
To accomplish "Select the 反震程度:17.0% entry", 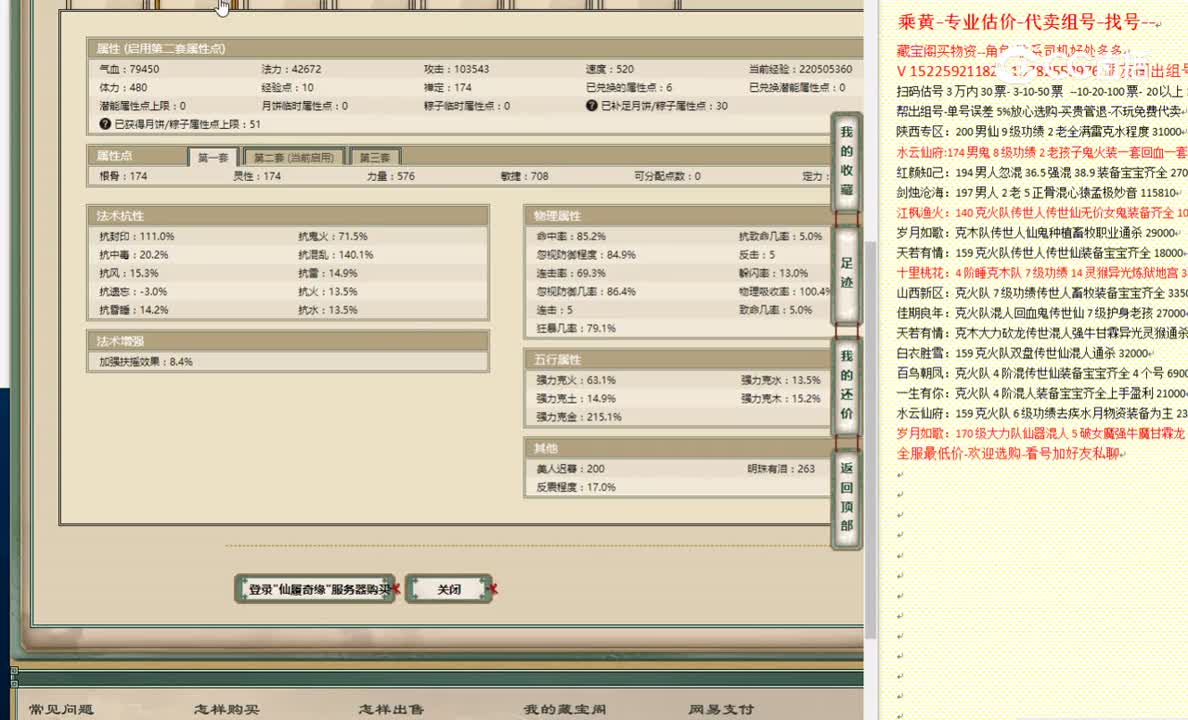I will tap(576, 487).
